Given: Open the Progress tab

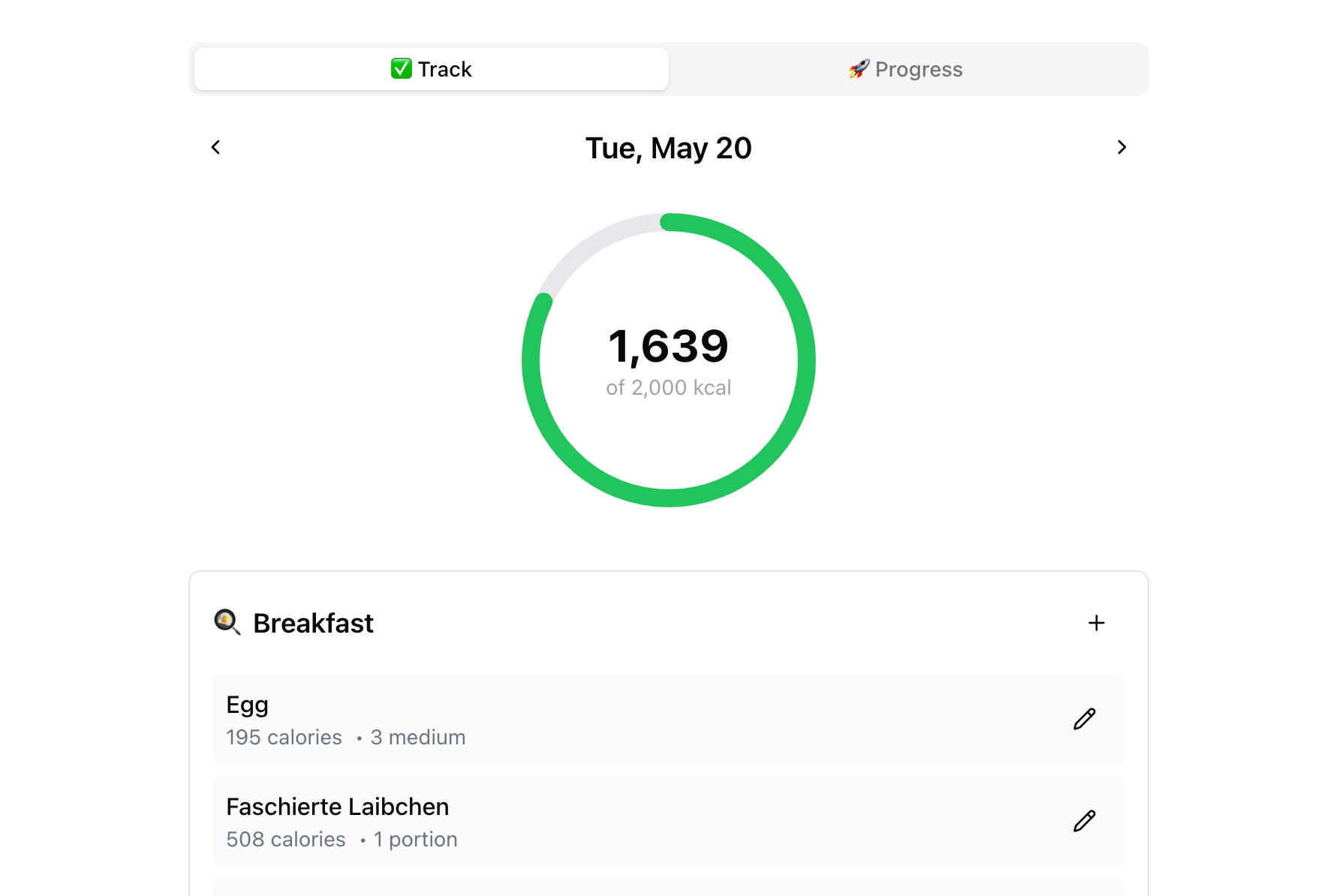Looking at the screenshot, I should [x=907, y=69].
